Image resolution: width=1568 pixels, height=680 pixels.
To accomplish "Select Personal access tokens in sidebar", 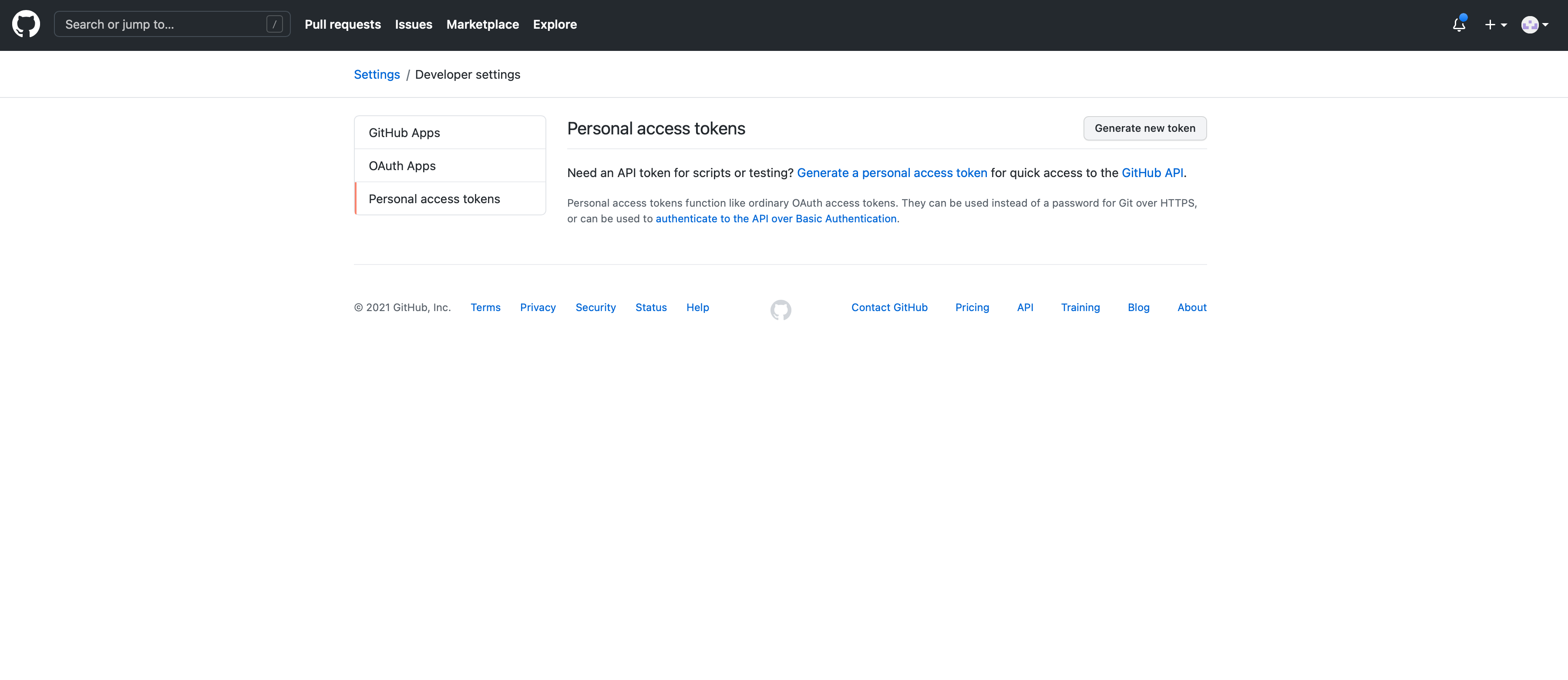I will coord(450,199).
